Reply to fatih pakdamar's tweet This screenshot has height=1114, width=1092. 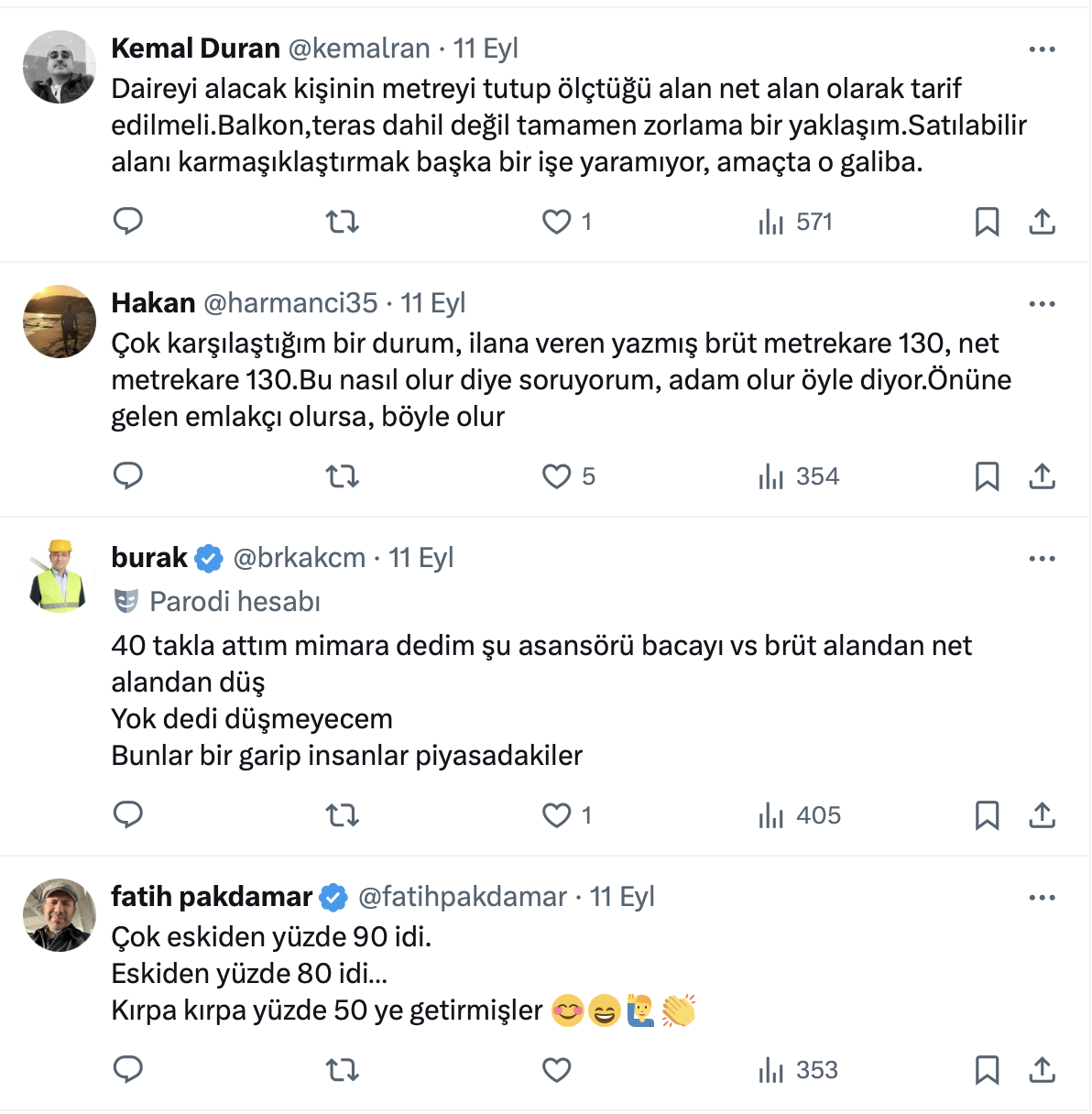click(128, 1070)
